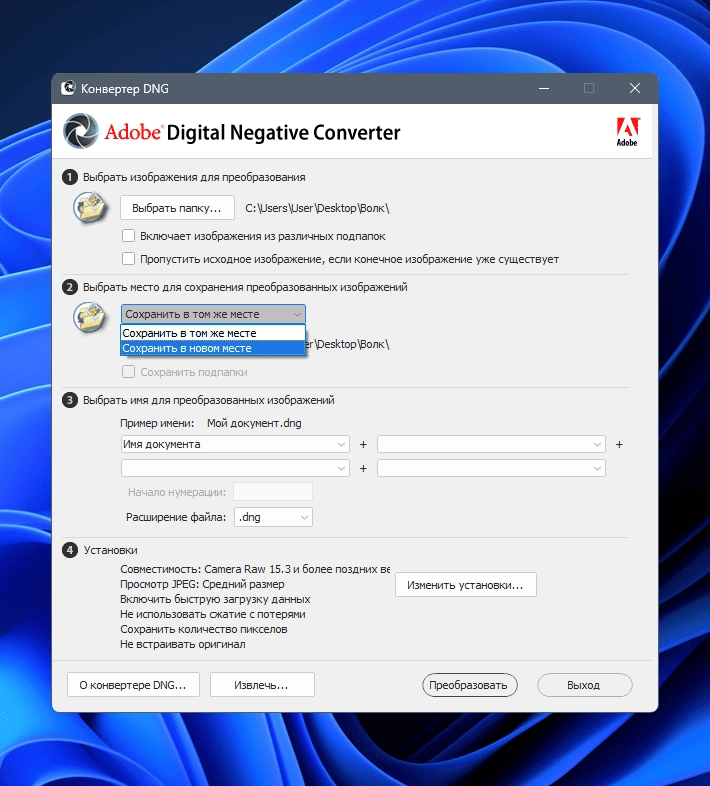The image size is (710, 786).
Task: Check Пропустить исходное изображение option
Action: pyautogui.click(x=129, y=259)
